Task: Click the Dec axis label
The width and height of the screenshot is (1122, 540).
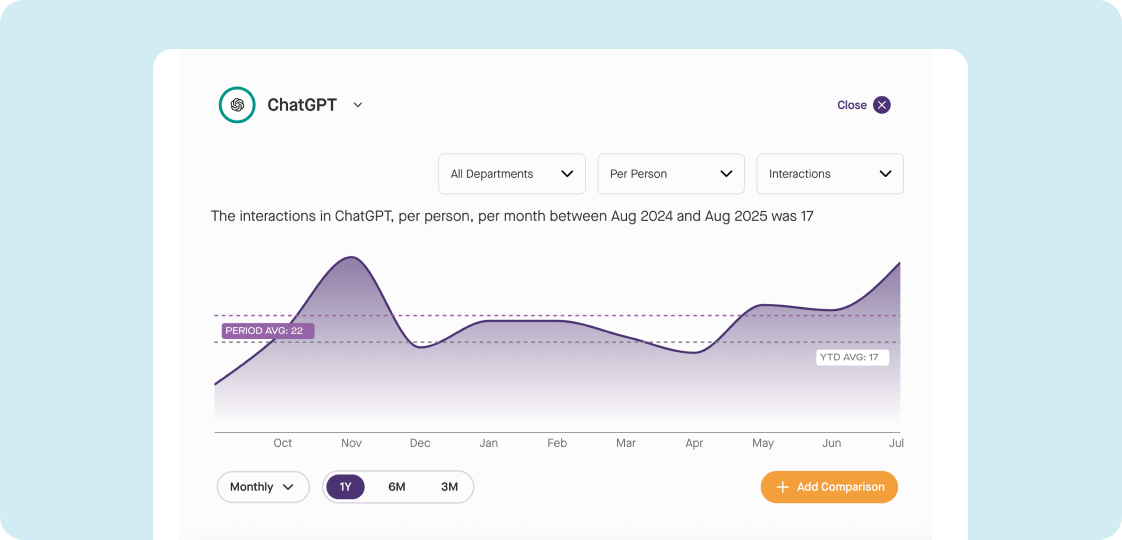Action: [x=420, y=443]
